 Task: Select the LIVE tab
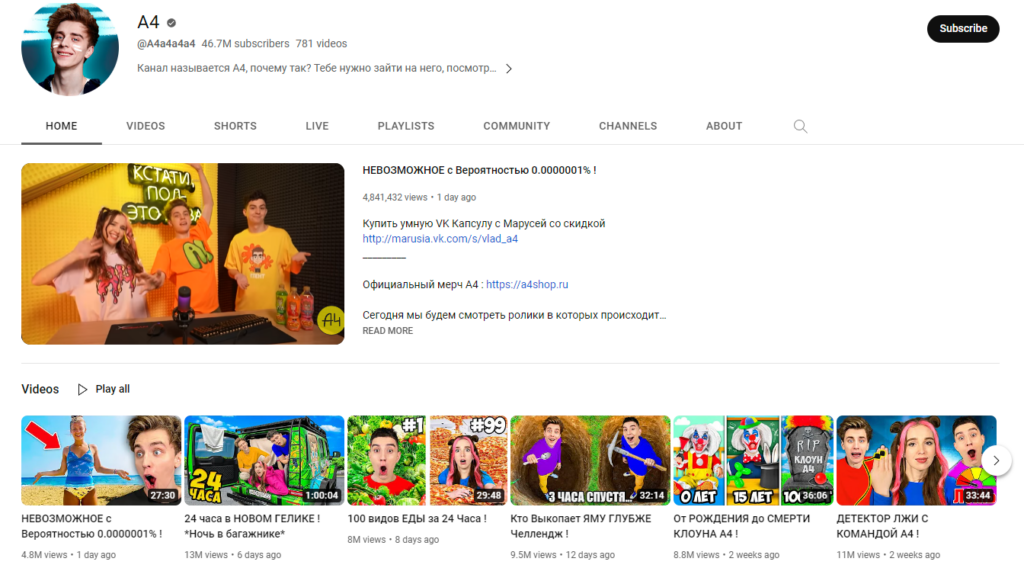tap(317, 126)
